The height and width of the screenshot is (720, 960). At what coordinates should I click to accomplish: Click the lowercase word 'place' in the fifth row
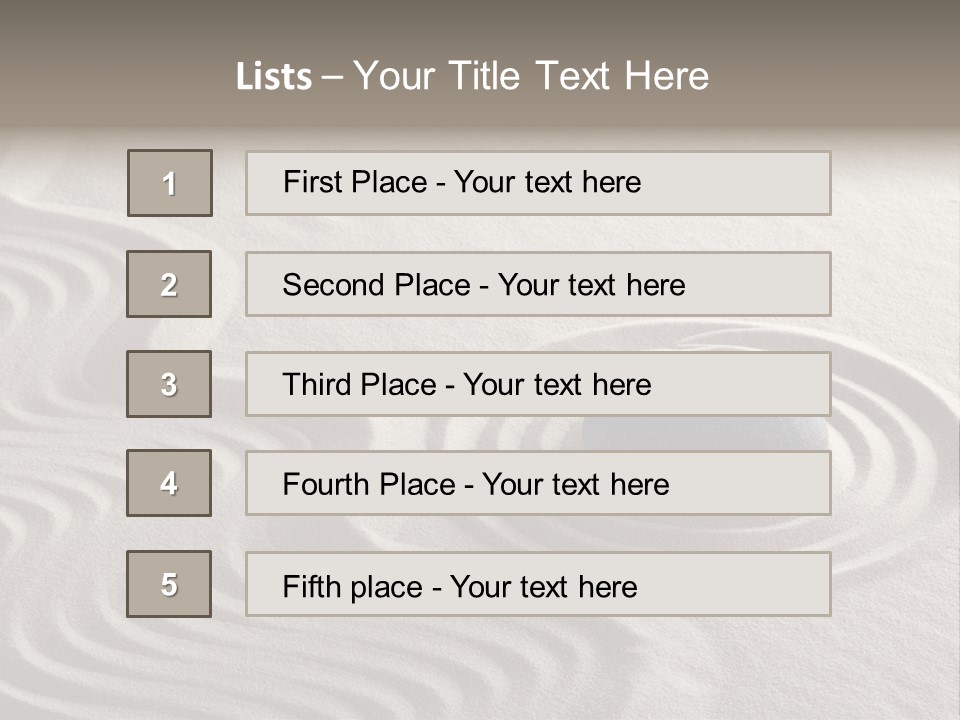click(x=386, y=587)
